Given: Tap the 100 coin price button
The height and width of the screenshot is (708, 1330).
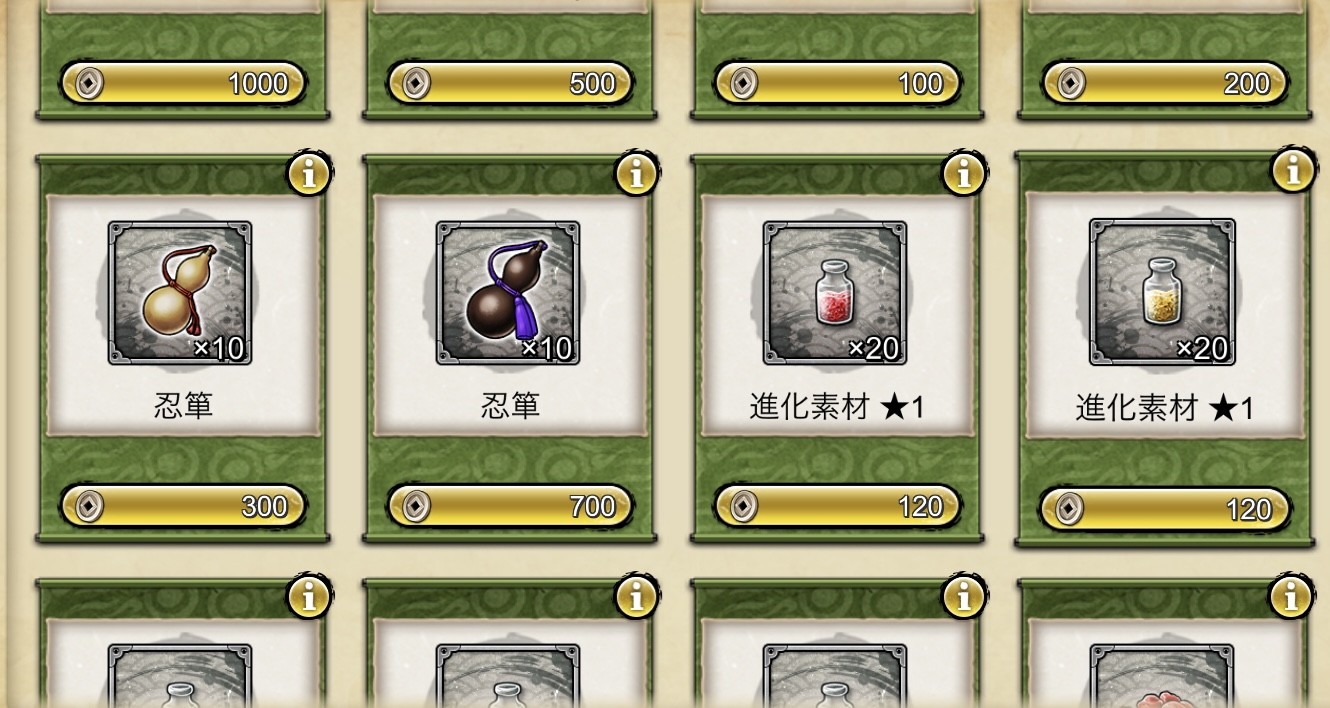Looking at the screenshot, I should [838, 83].
